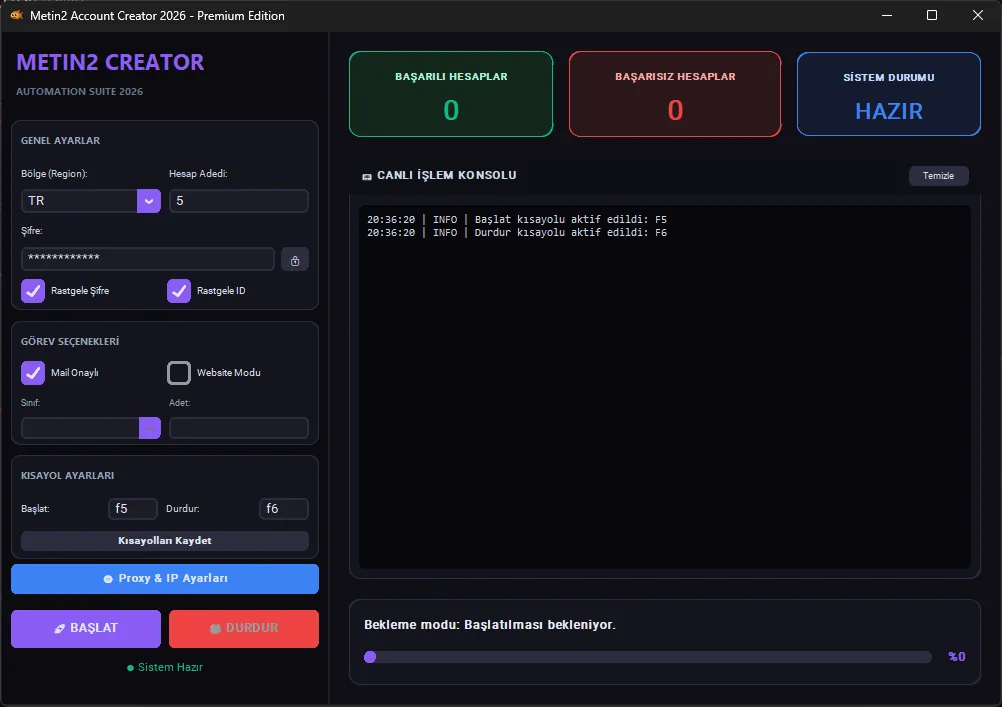Click the Başlat shortcut field showing f5
The height and width of the screenshot is (707, 1002).
[x=133, y=509]
